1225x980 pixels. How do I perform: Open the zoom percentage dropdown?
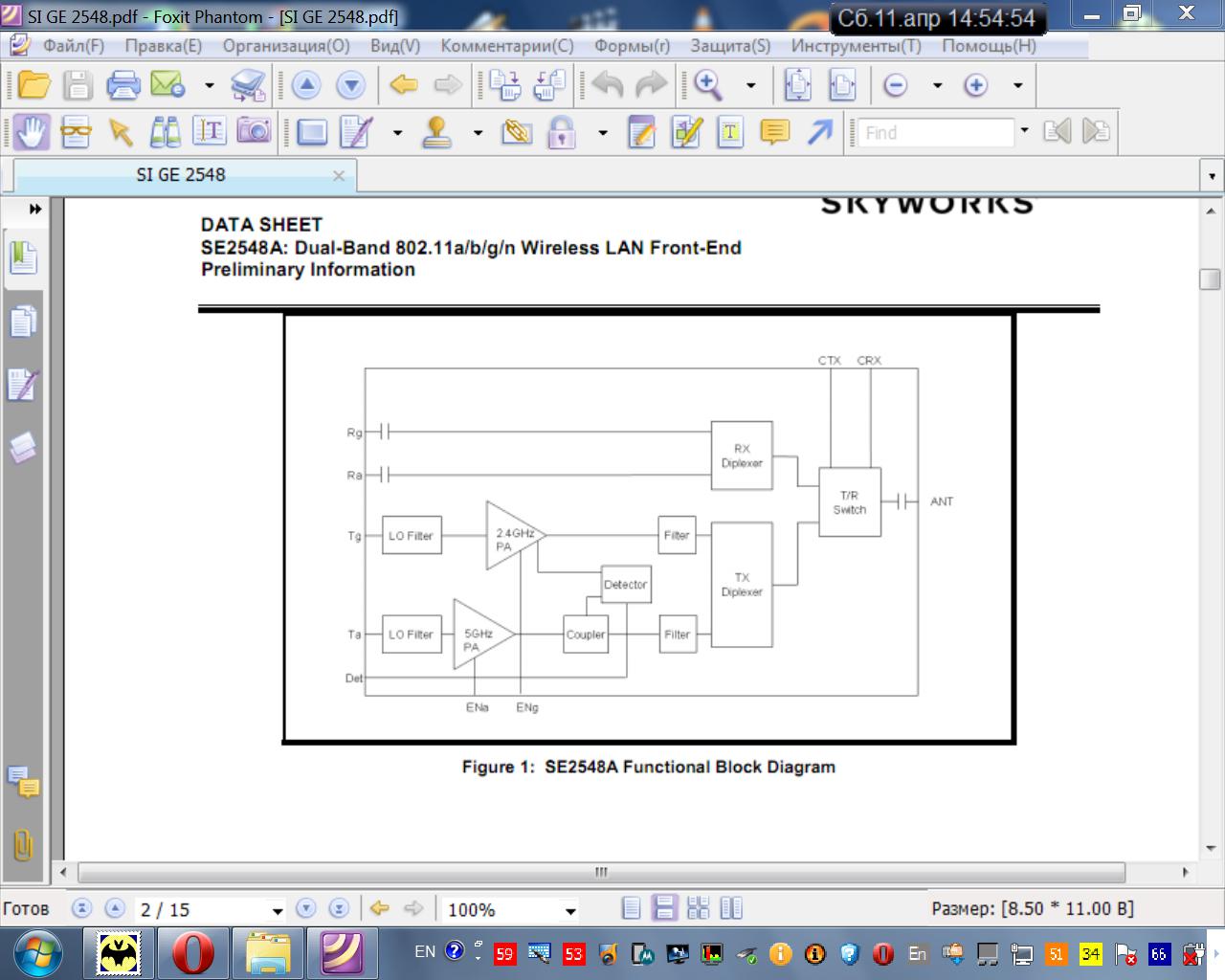coord(569,910)
